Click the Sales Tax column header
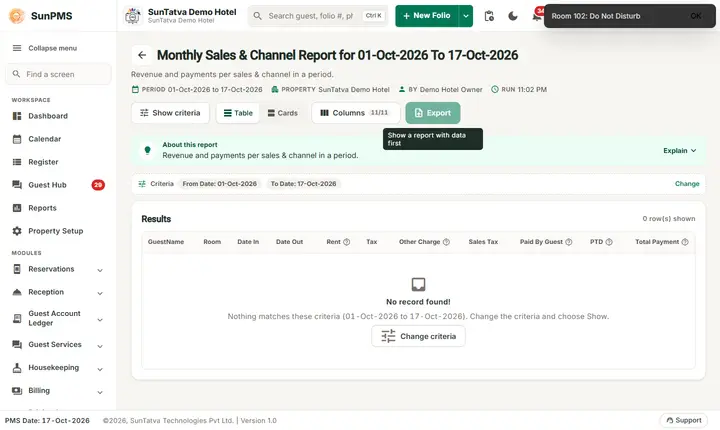 coord(483,242)
